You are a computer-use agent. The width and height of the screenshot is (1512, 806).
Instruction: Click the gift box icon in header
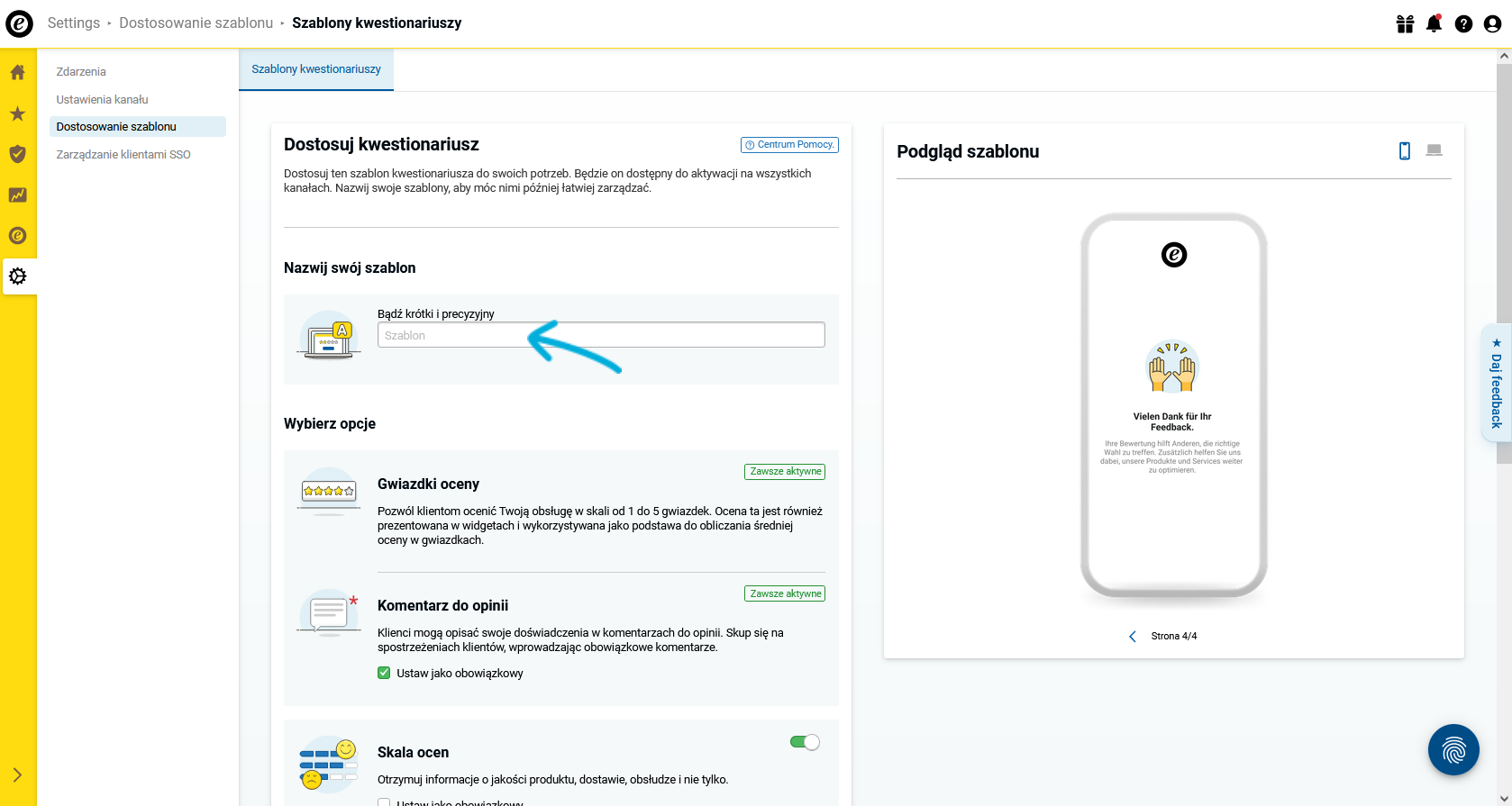click(1405, 23)
